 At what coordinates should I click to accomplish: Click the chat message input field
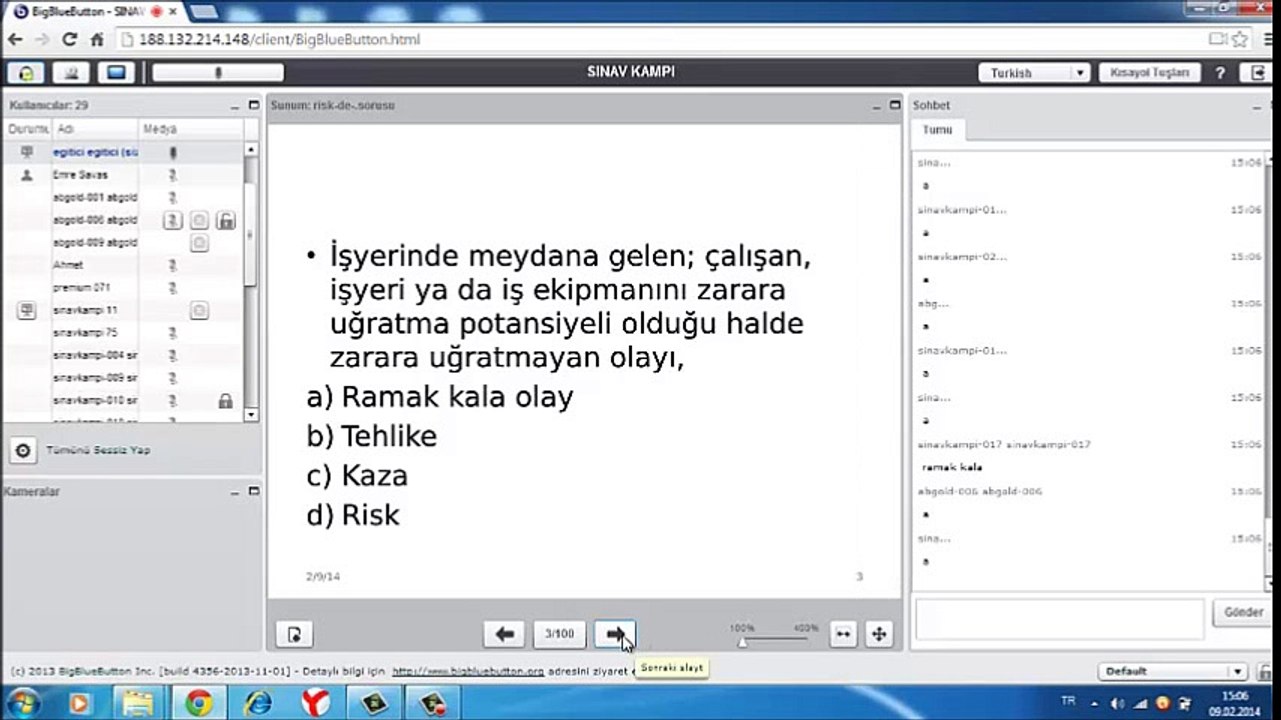pos(1059,619)
